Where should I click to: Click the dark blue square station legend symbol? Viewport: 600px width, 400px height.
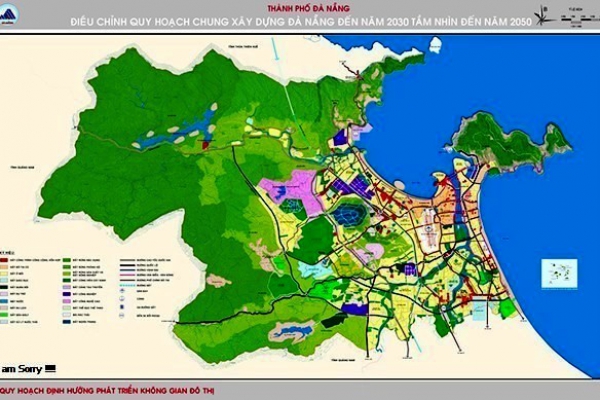[x=122, y=307]
